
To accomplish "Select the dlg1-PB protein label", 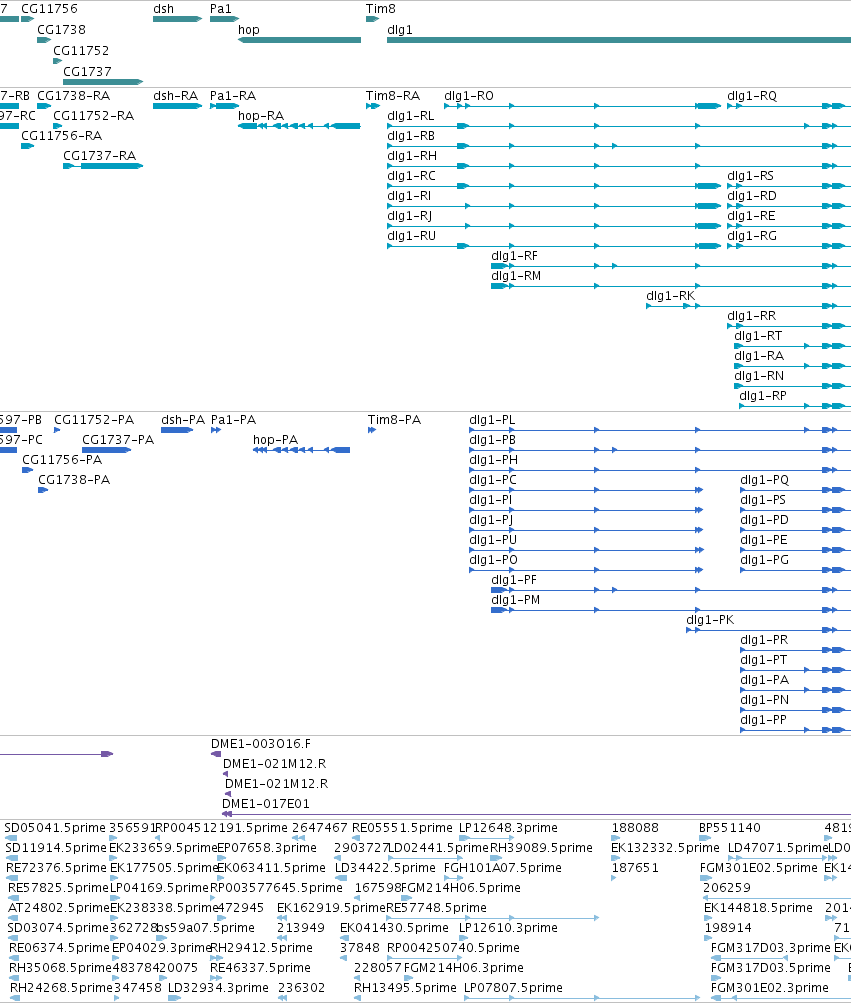I will 493,439.
